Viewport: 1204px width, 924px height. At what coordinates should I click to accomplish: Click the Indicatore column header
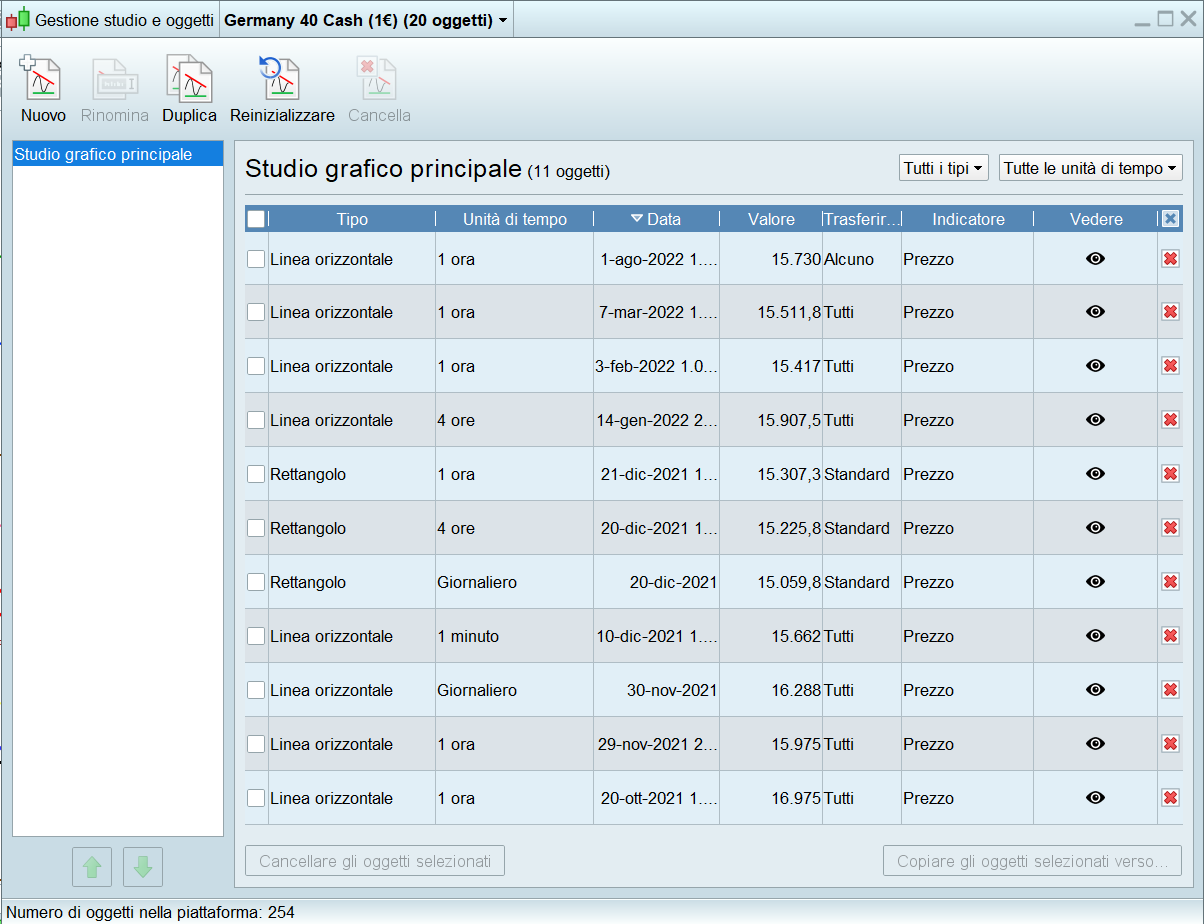coord(968,219)
